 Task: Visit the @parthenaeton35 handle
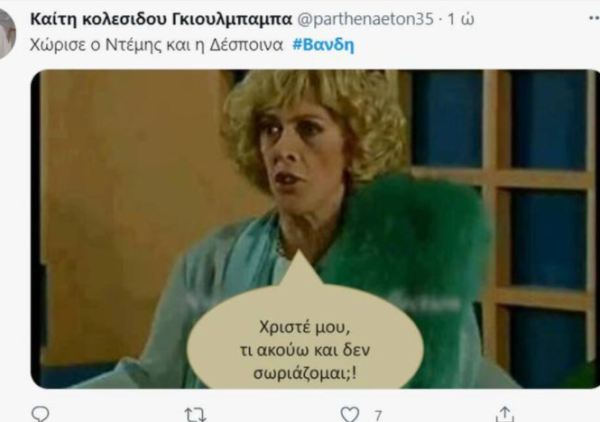[365, 19]
